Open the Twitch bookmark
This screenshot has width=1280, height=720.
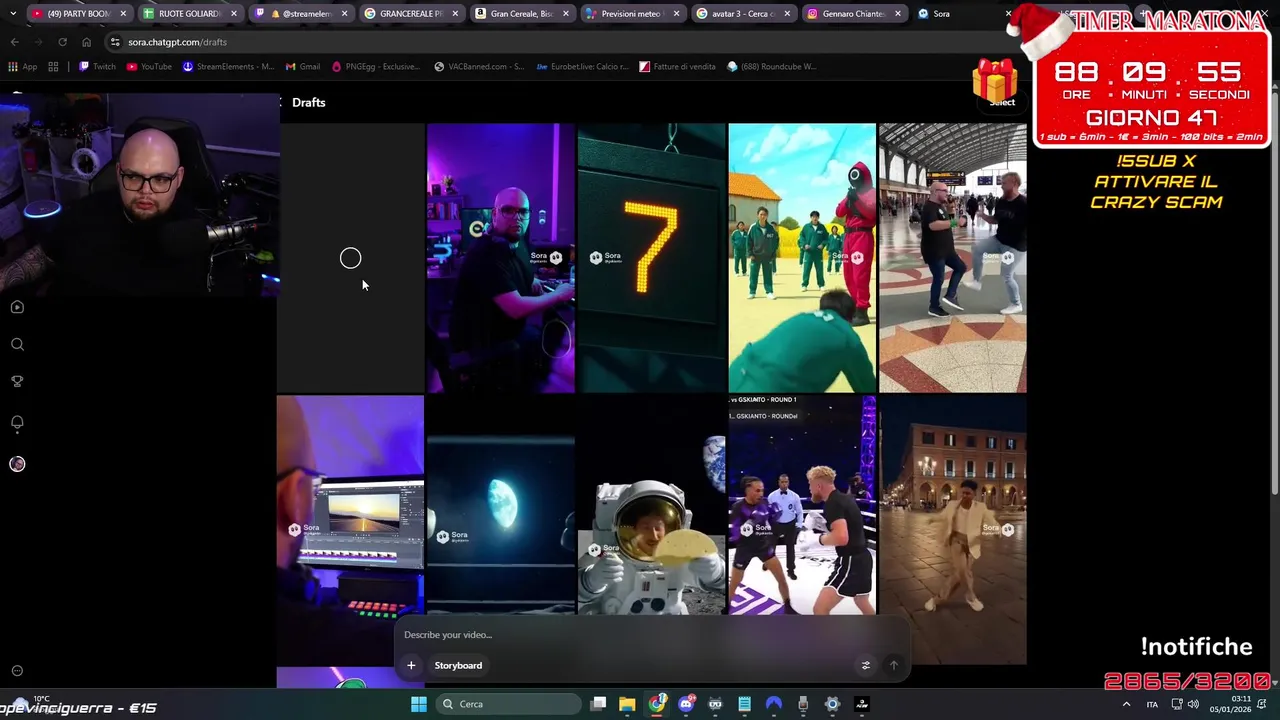click(97, 67)
